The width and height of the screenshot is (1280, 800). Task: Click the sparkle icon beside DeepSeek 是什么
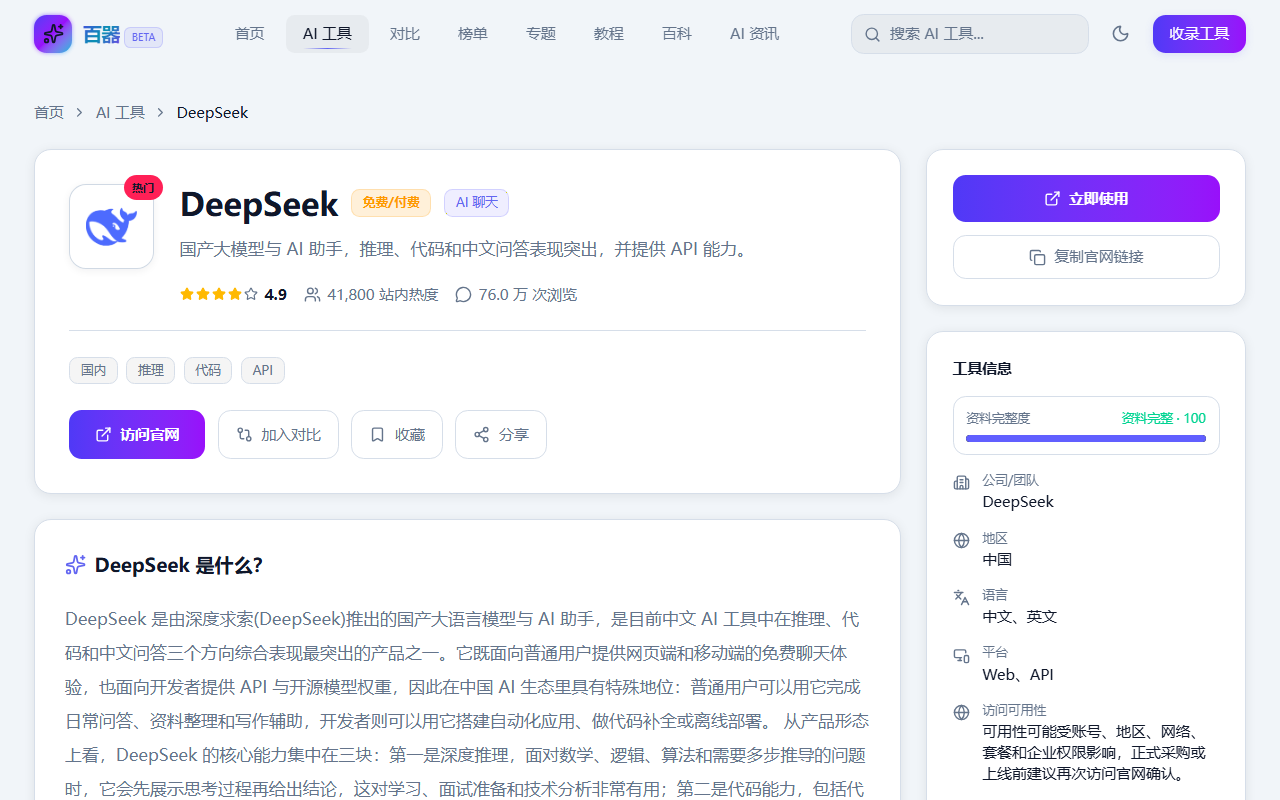[75, 566]
